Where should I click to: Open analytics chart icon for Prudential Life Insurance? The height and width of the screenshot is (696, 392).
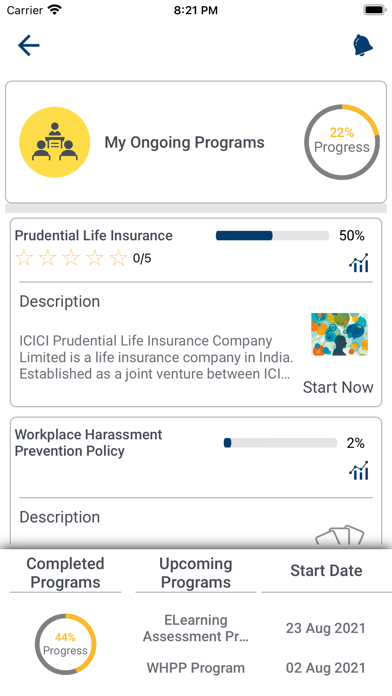tap(359, 262)
